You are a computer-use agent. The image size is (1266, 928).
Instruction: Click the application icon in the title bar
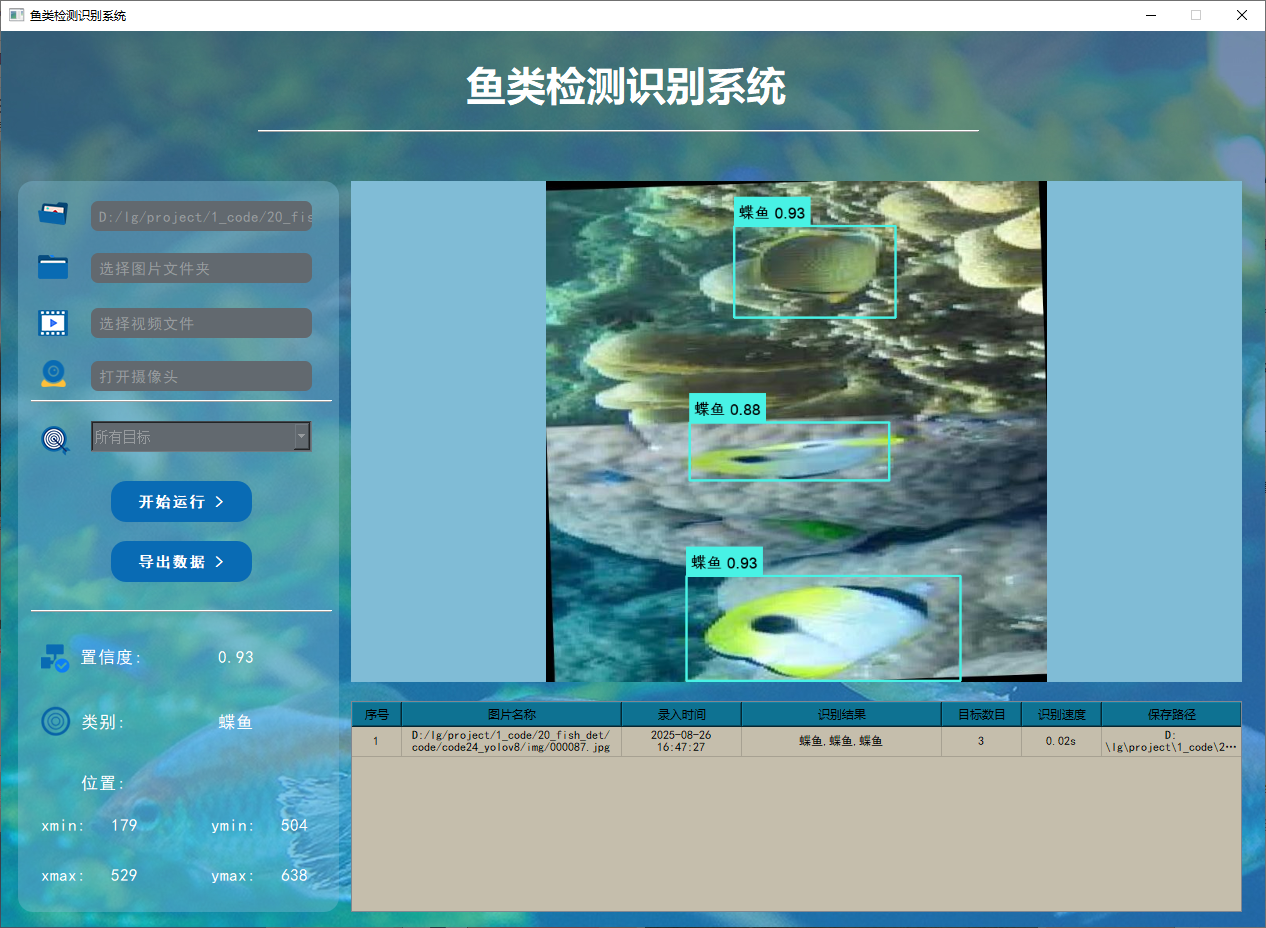click(x=14, y=15)
